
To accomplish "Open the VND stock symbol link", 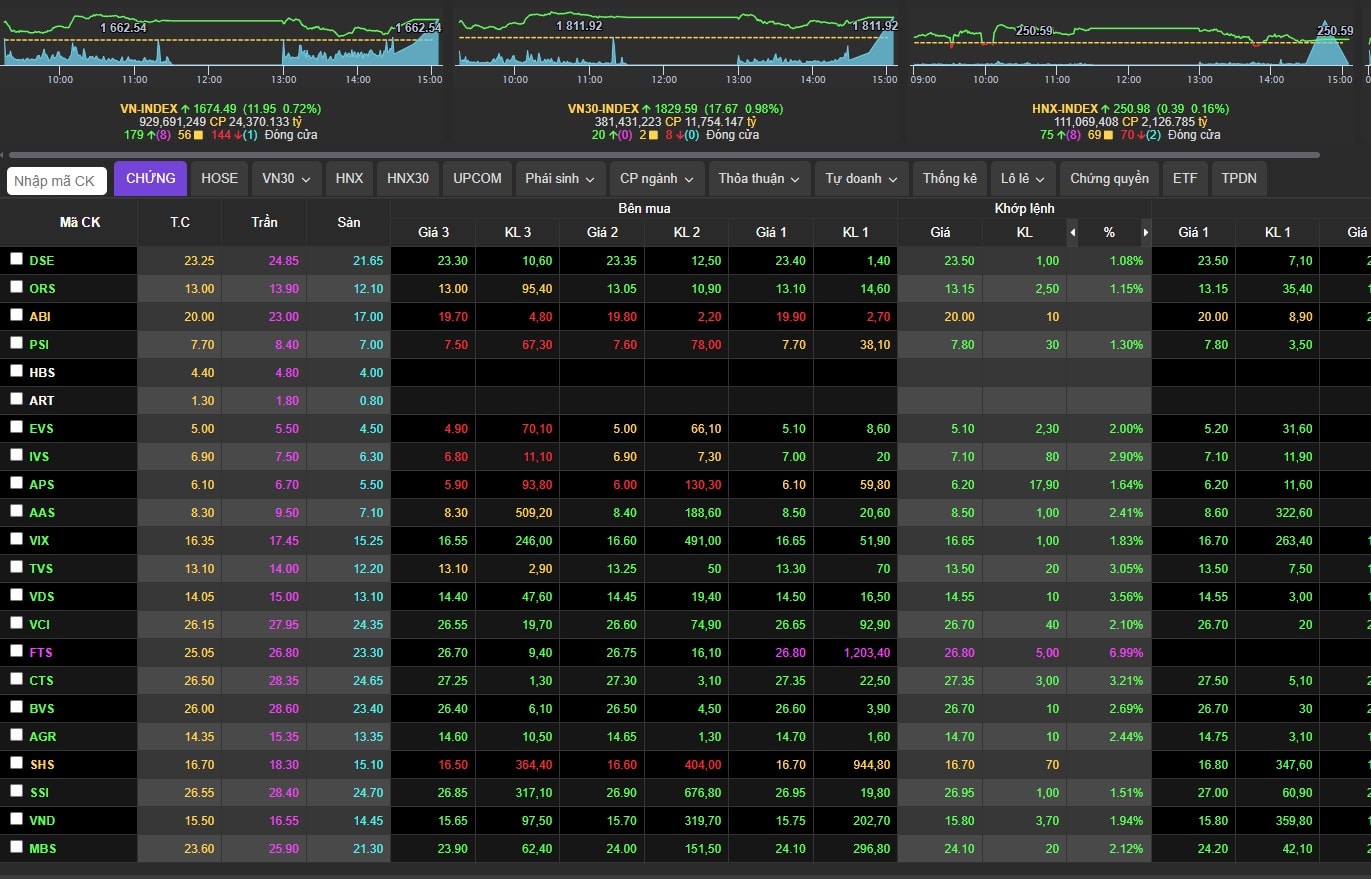I will pyautogui.click(x=42, y=820).
